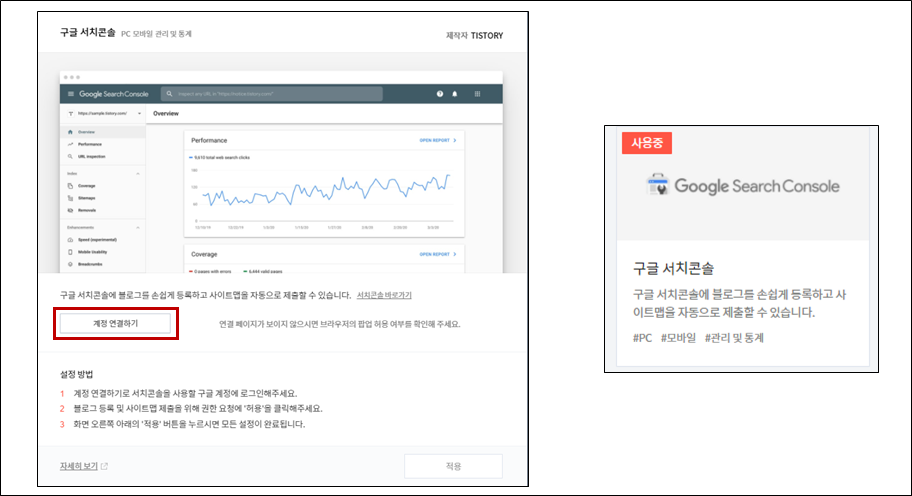Click the #PC tag on the plugin card
The image size is (912, 496).
pyautogui.click(x=642, y=338)
